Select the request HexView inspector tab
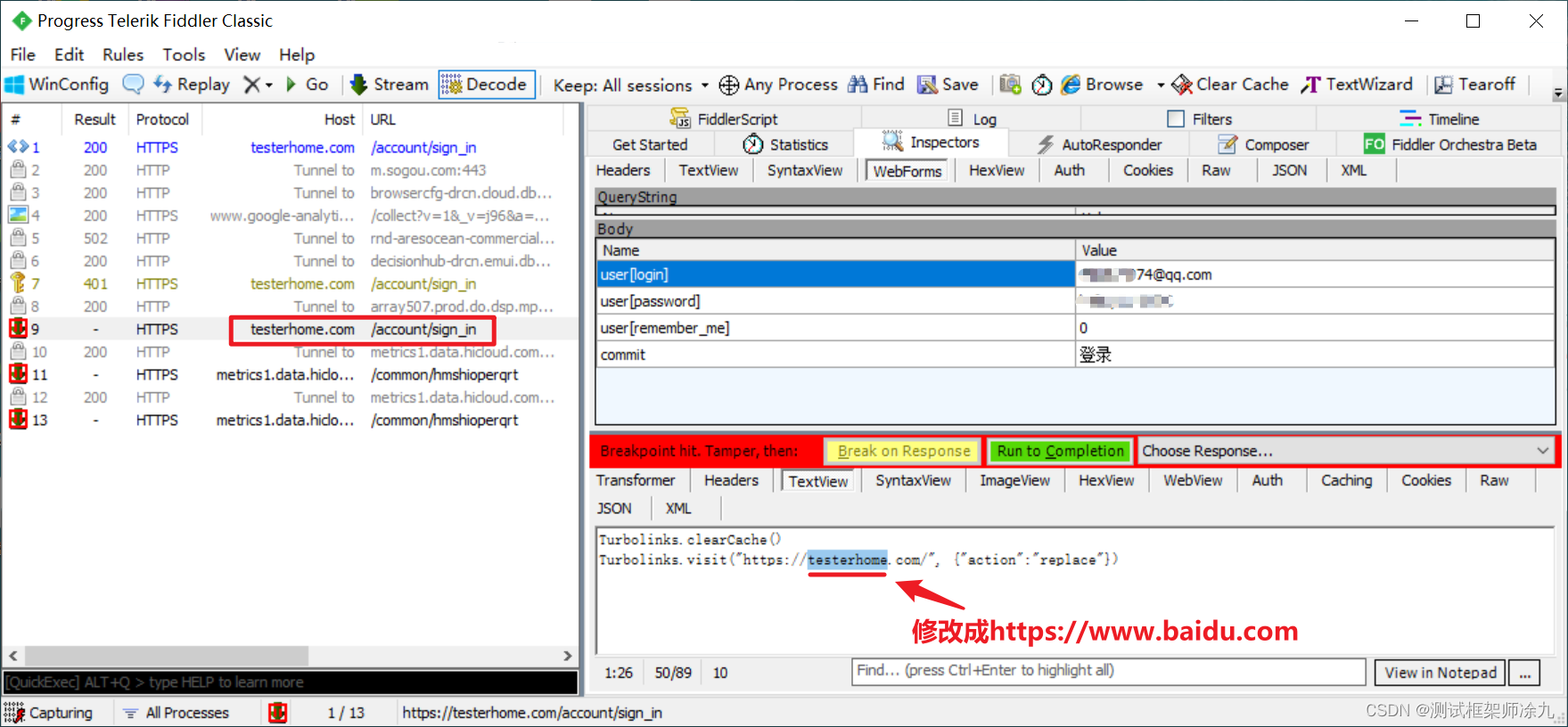Screen dimensions: 1568x727 (x=997, y=170)
